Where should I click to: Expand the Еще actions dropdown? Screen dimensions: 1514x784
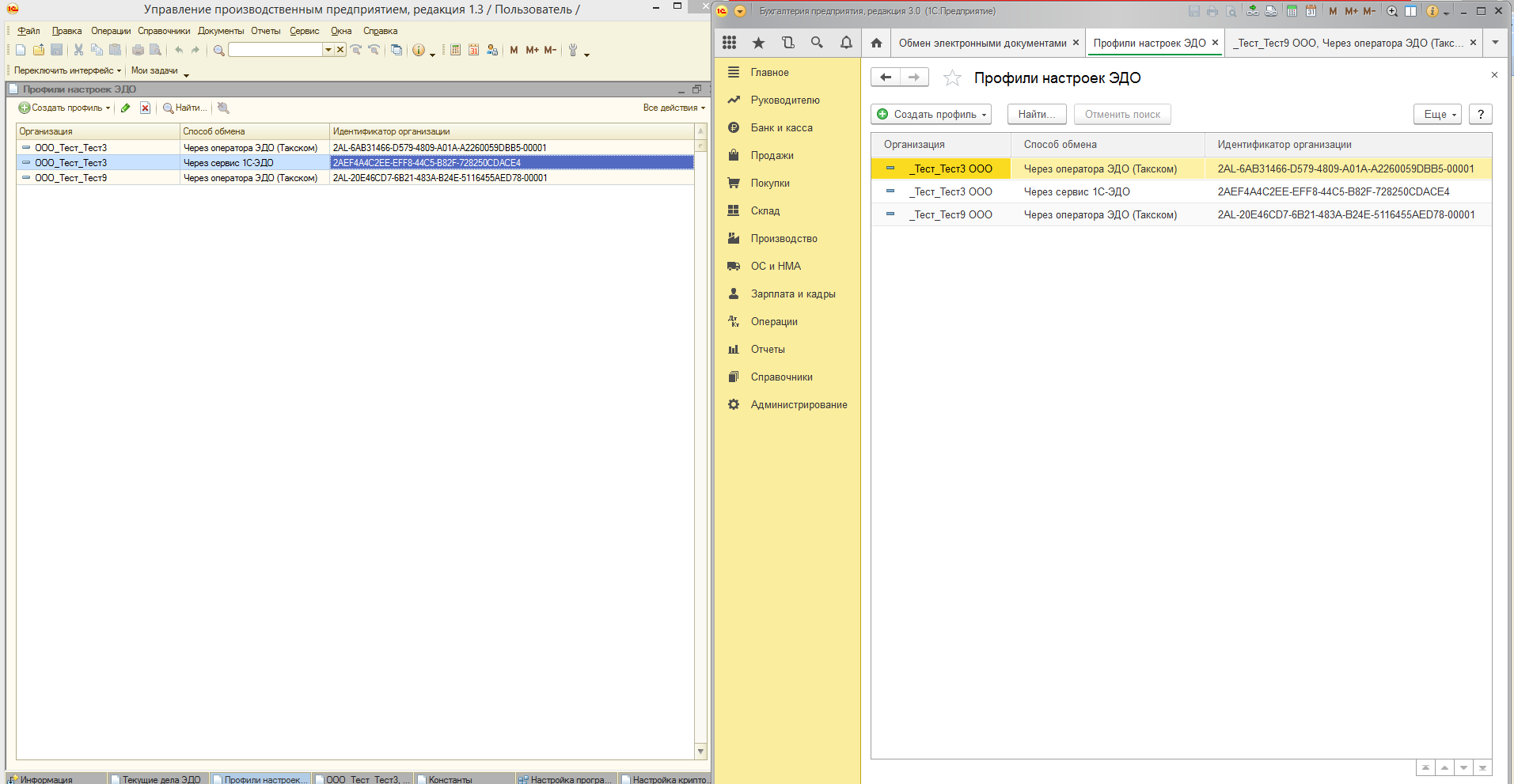coord(1436,115)
